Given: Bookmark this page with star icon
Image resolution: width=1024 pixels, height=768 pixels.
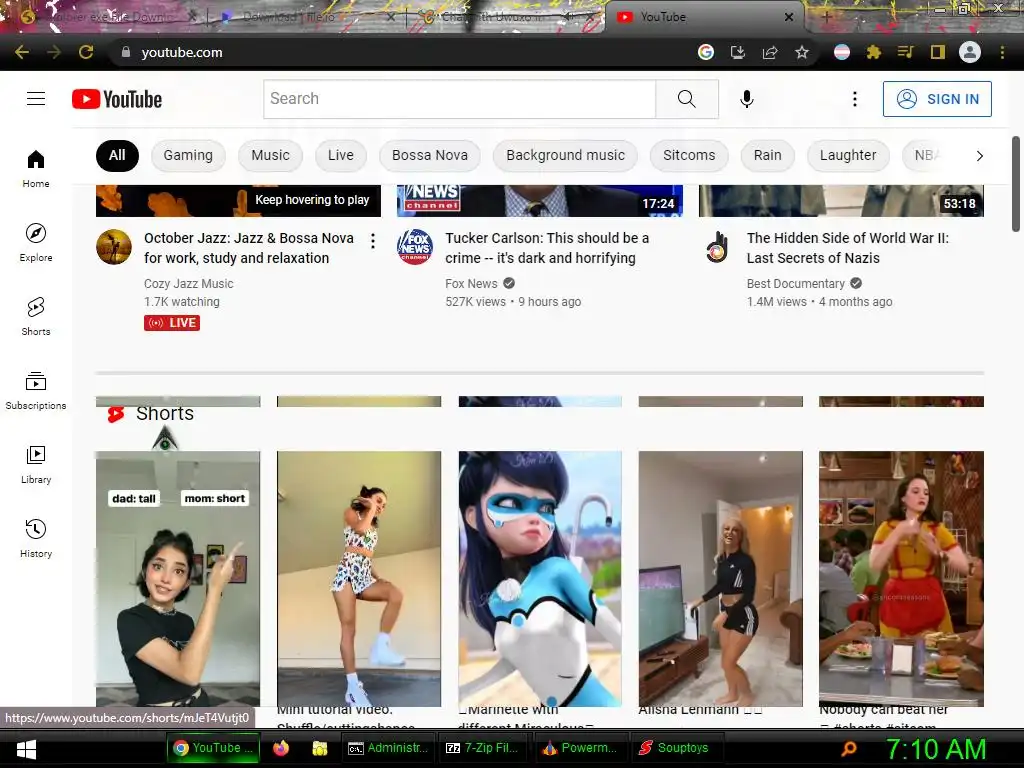Looking at the screenshot, I should (x=802, y=52).
